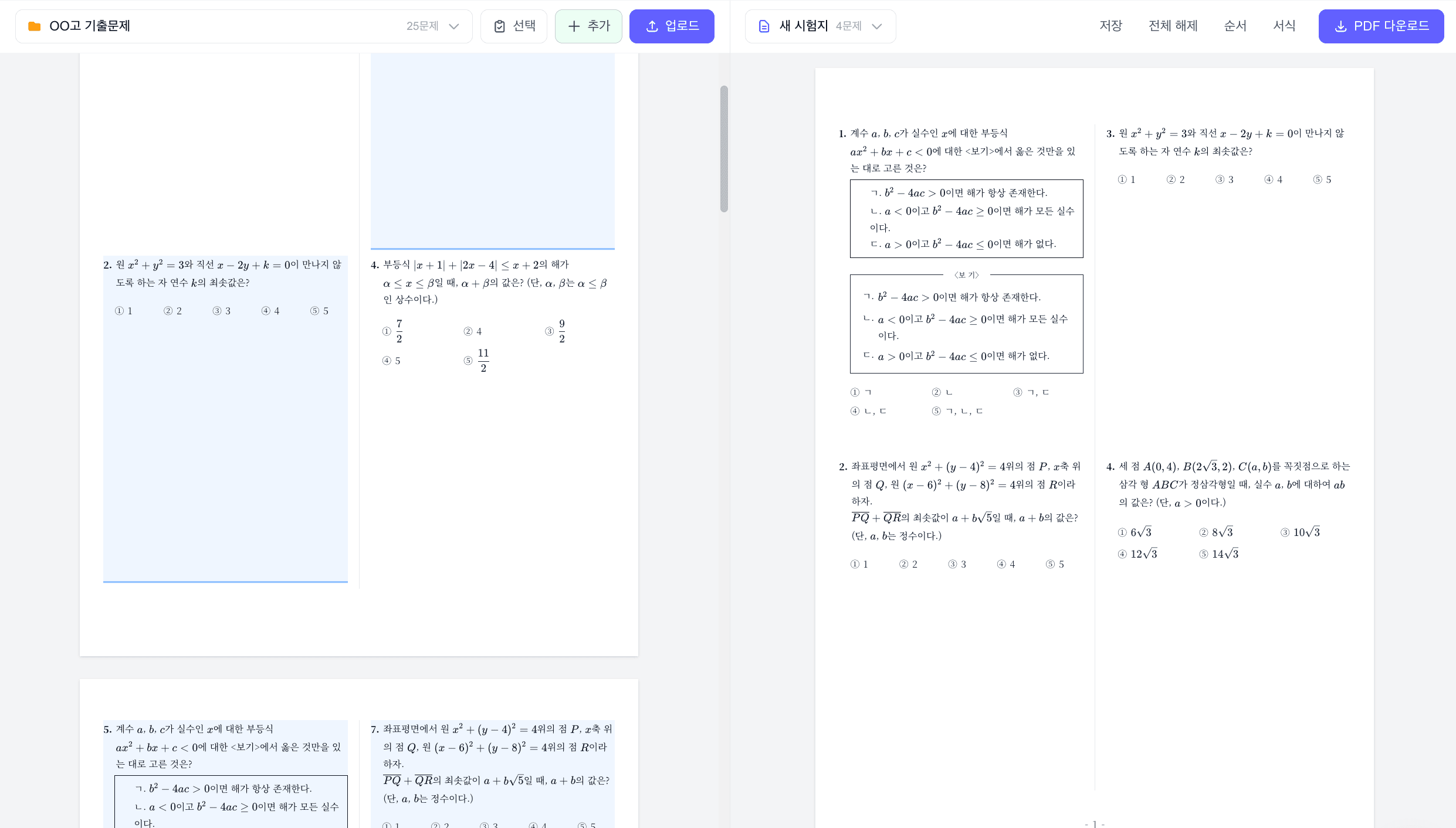Click answer choice ① 6√3 in preview problem 4
Image resolution: width=1456 pixels, height=828 pixels.
[x=1135, y=532]
